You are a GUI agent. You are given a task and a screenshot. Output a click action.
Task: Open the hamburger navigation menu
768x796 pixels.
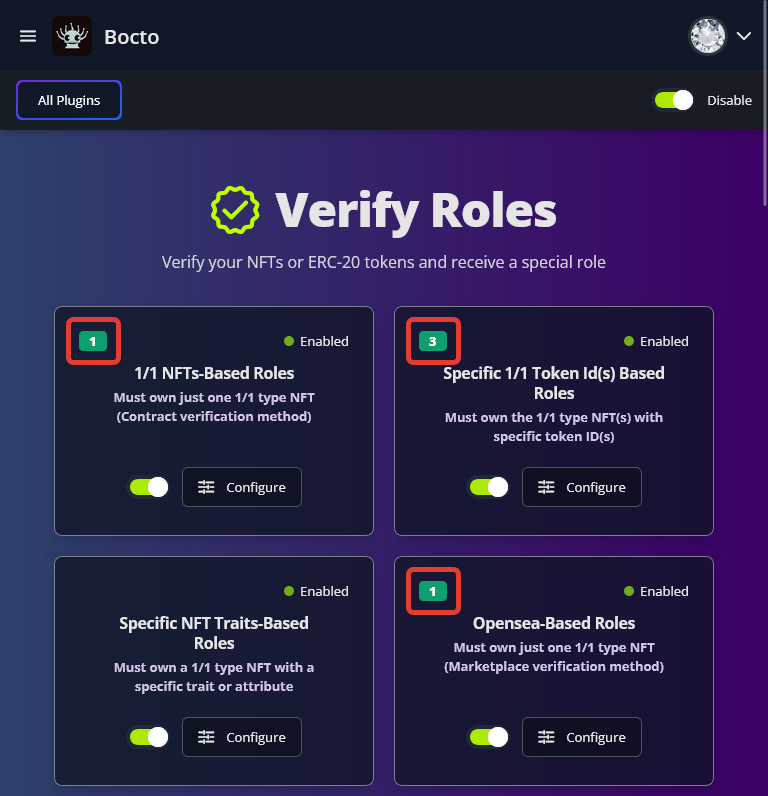click(28, 36)
